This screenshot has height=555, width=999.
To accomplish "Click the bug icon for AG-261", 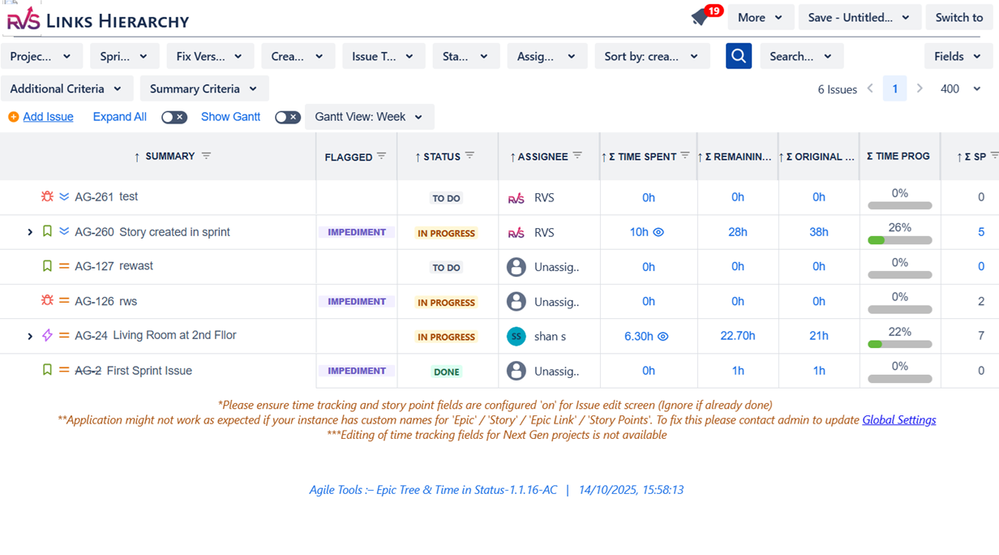I will [x=46, y=197].
